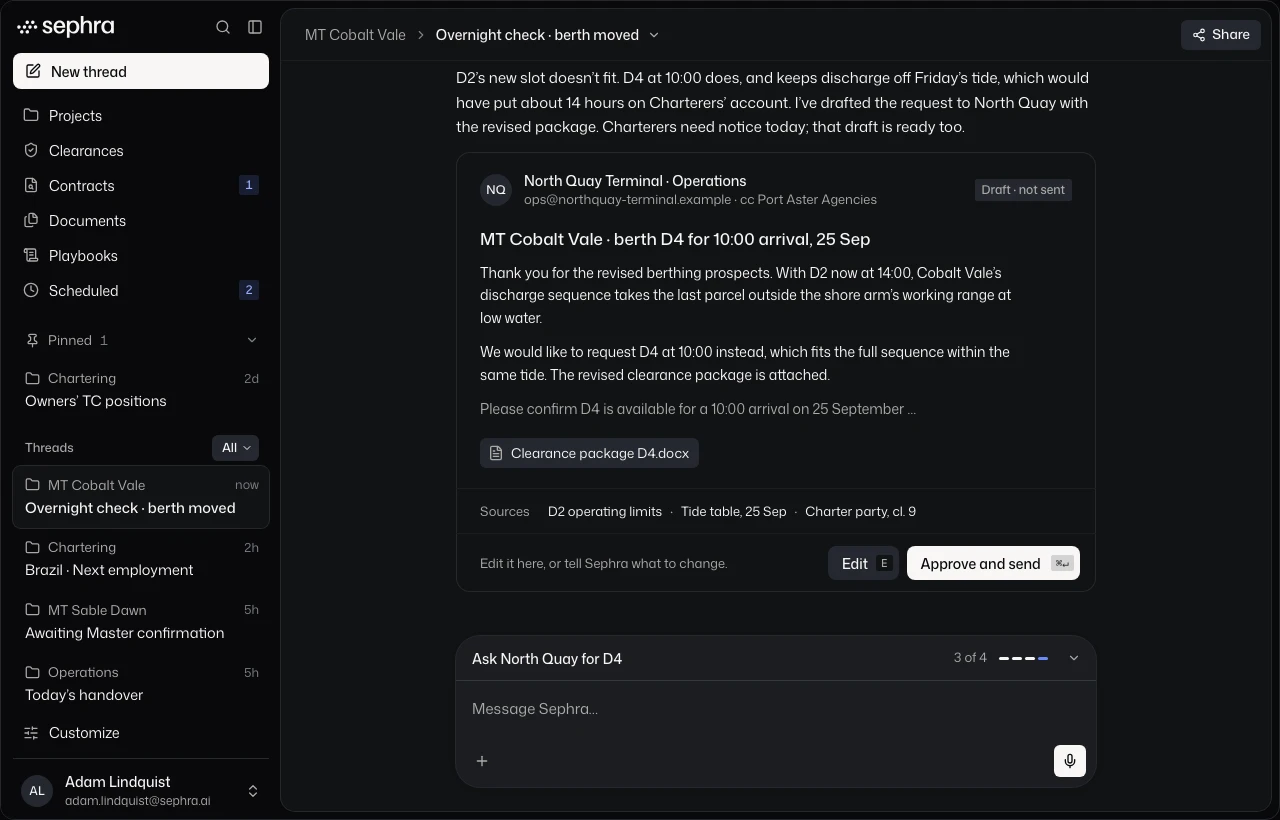Add an attachment with the plus icon

pos(482,761)
